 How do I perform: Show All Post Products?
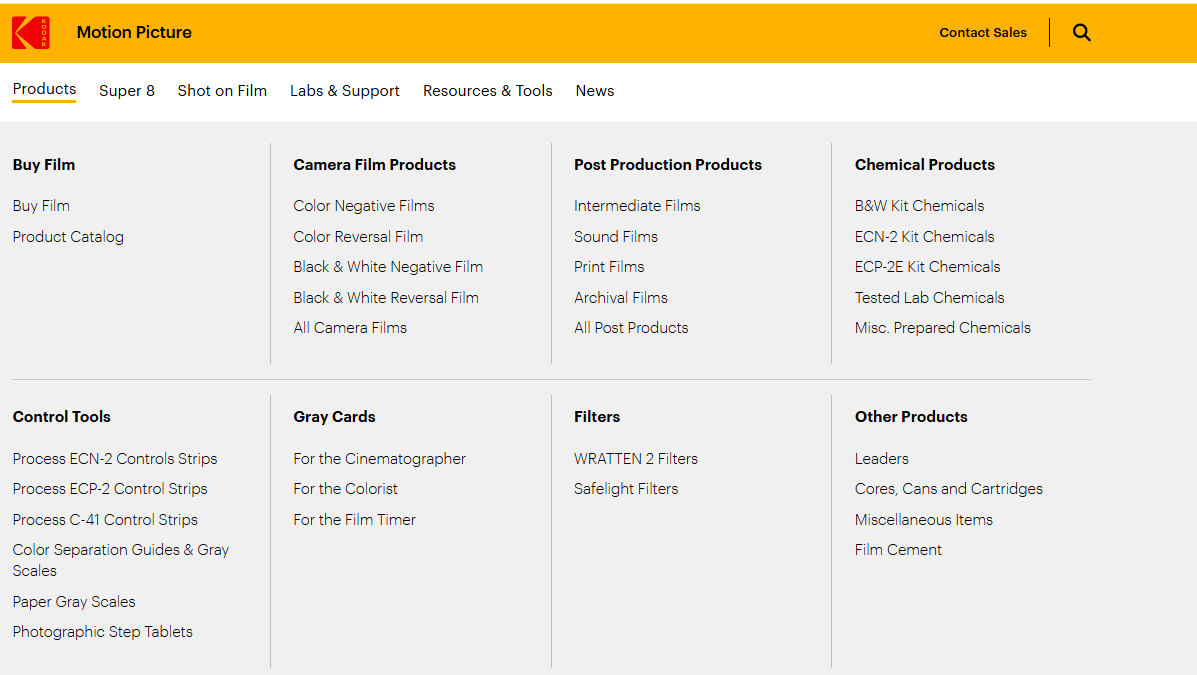coord(631,328)
